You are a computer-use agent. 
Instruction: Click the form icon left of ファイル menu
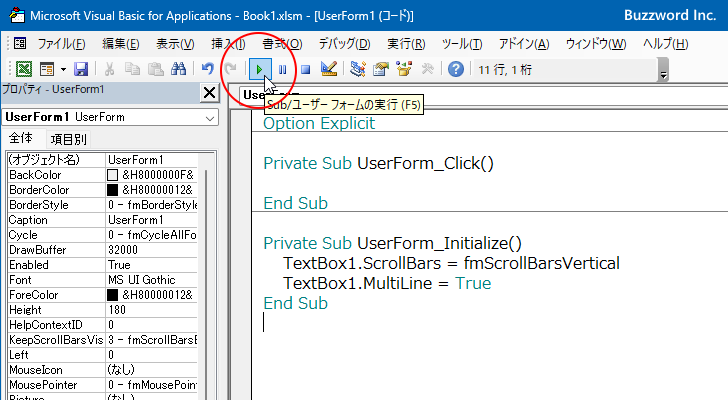pos(20,44)
